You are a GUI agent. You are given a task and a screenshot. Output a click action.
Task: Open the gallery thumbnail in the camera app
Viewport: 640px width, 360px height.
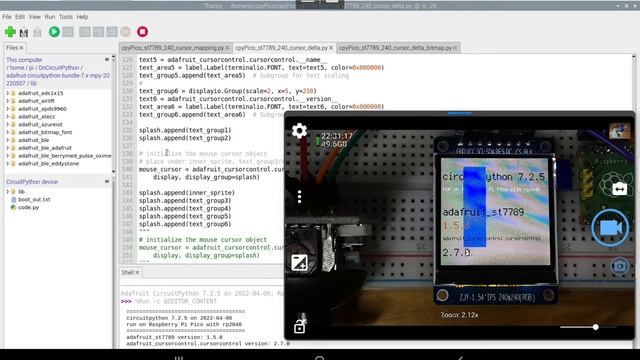pyautogui.click(x=620, y=131)
